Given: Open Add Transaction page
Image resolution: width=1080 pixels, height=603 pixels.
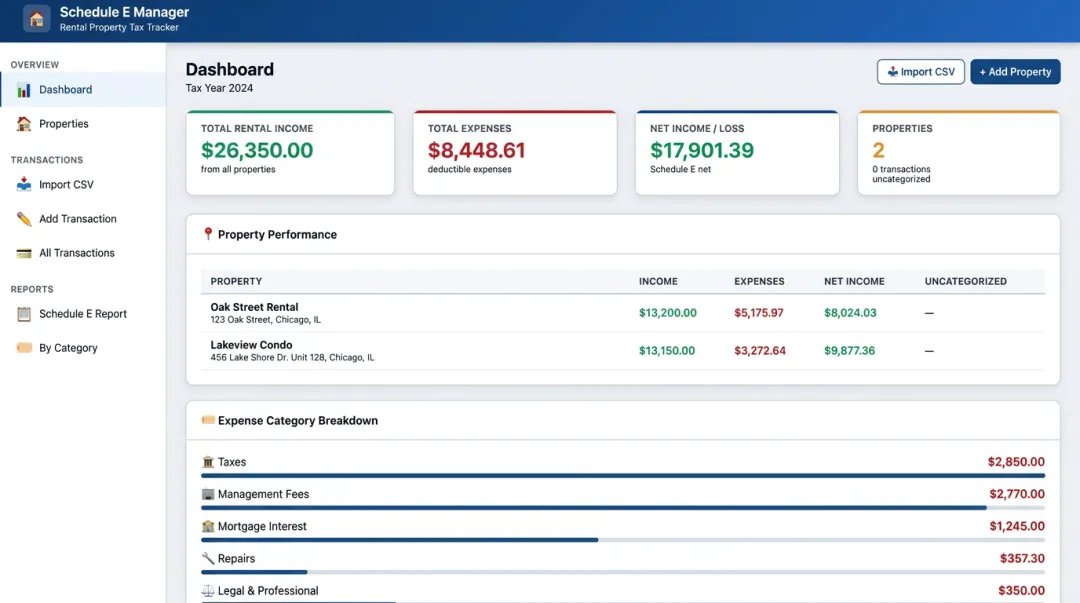Looking at the screenshot, I should [83, 219].
